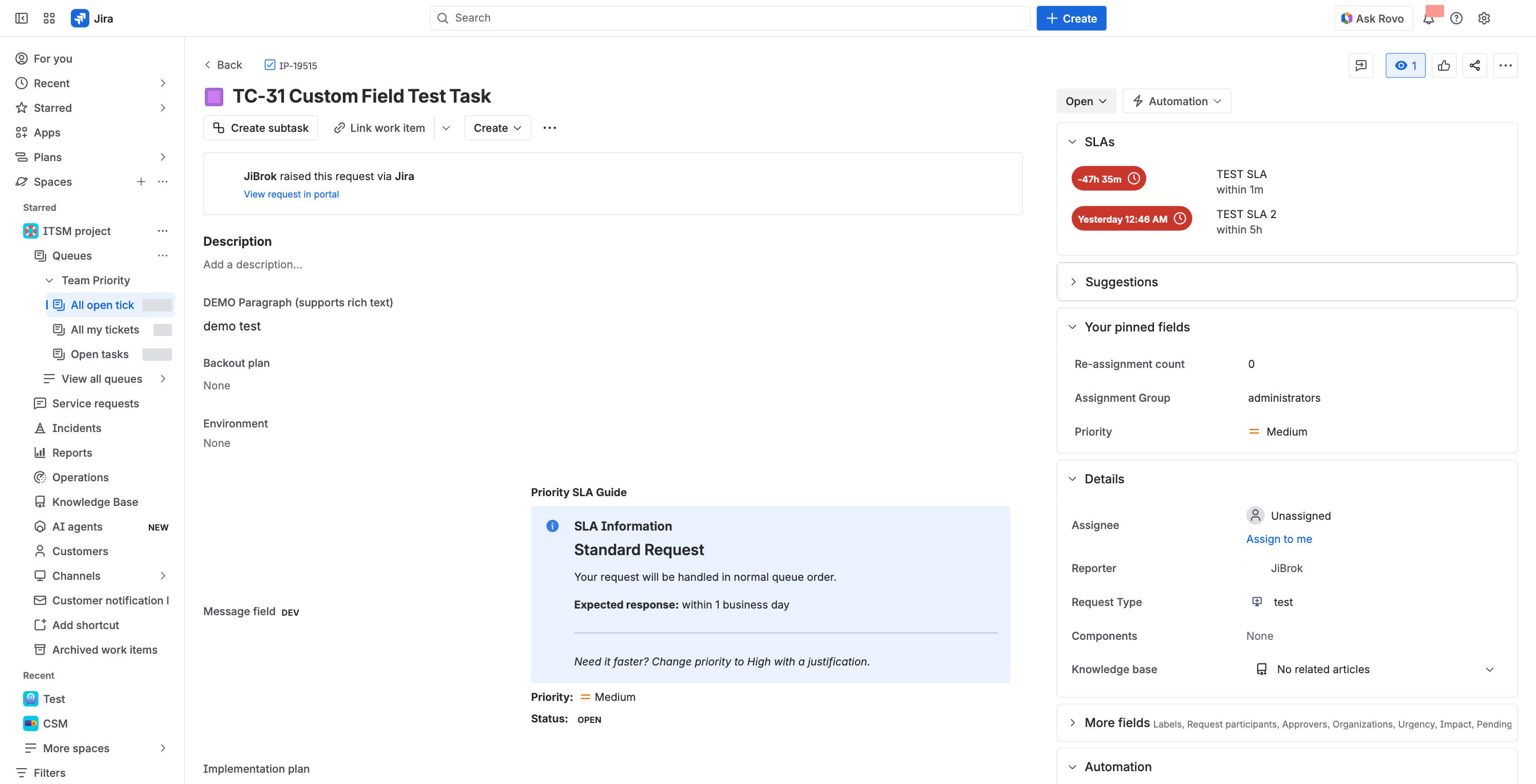Open the Open status dropdown
The width and height of the screenshot is (1536, 784).
(x=1086, y=101)
